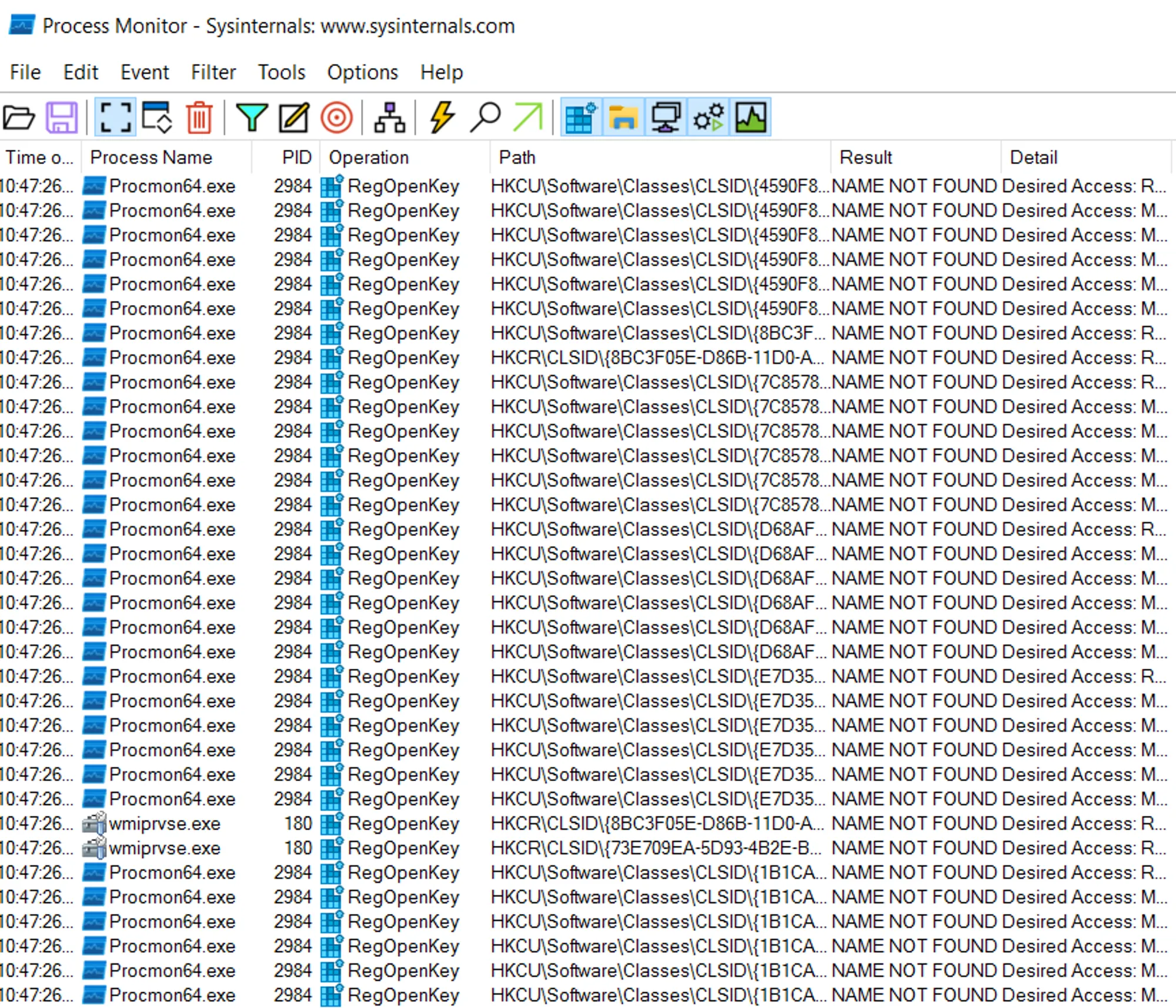Open the Filter menu

[x=213, y=72]
